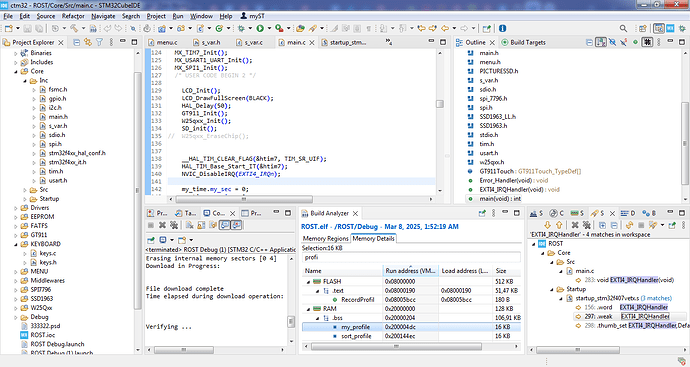Click Link with Editor in Project Explorer
Image resolution: width=690 pixels, height=367 pixels.
(x=88, y=42)
